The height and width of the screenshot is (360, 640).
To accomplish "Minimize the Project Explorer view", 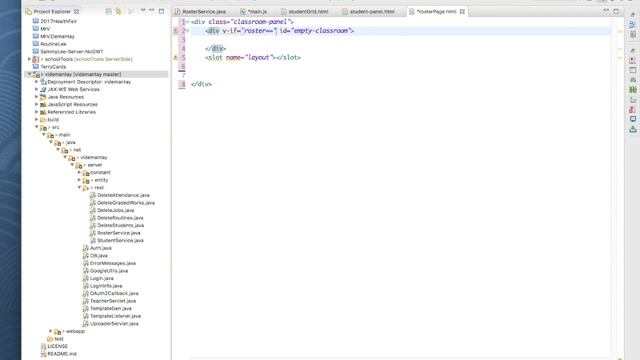I will coord(152,11).
